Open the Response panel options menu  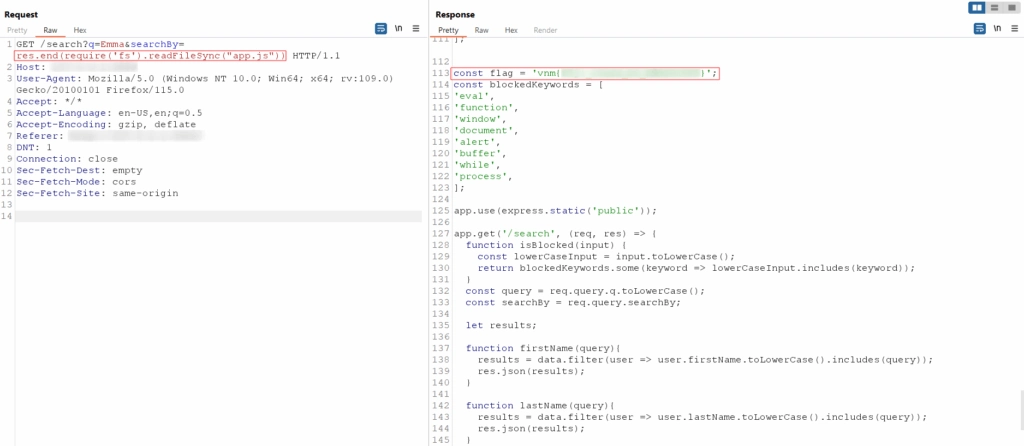[1011, 30]
